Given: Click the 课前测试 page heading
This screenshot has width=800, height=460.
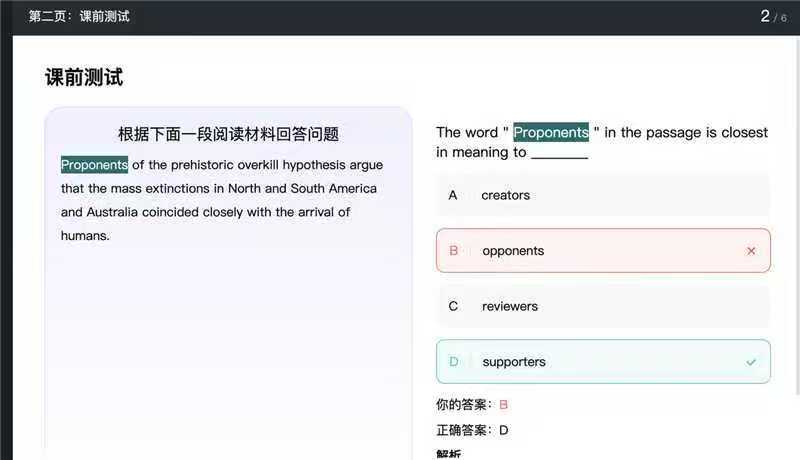Looking at the screenshot, I should point(84,78).
